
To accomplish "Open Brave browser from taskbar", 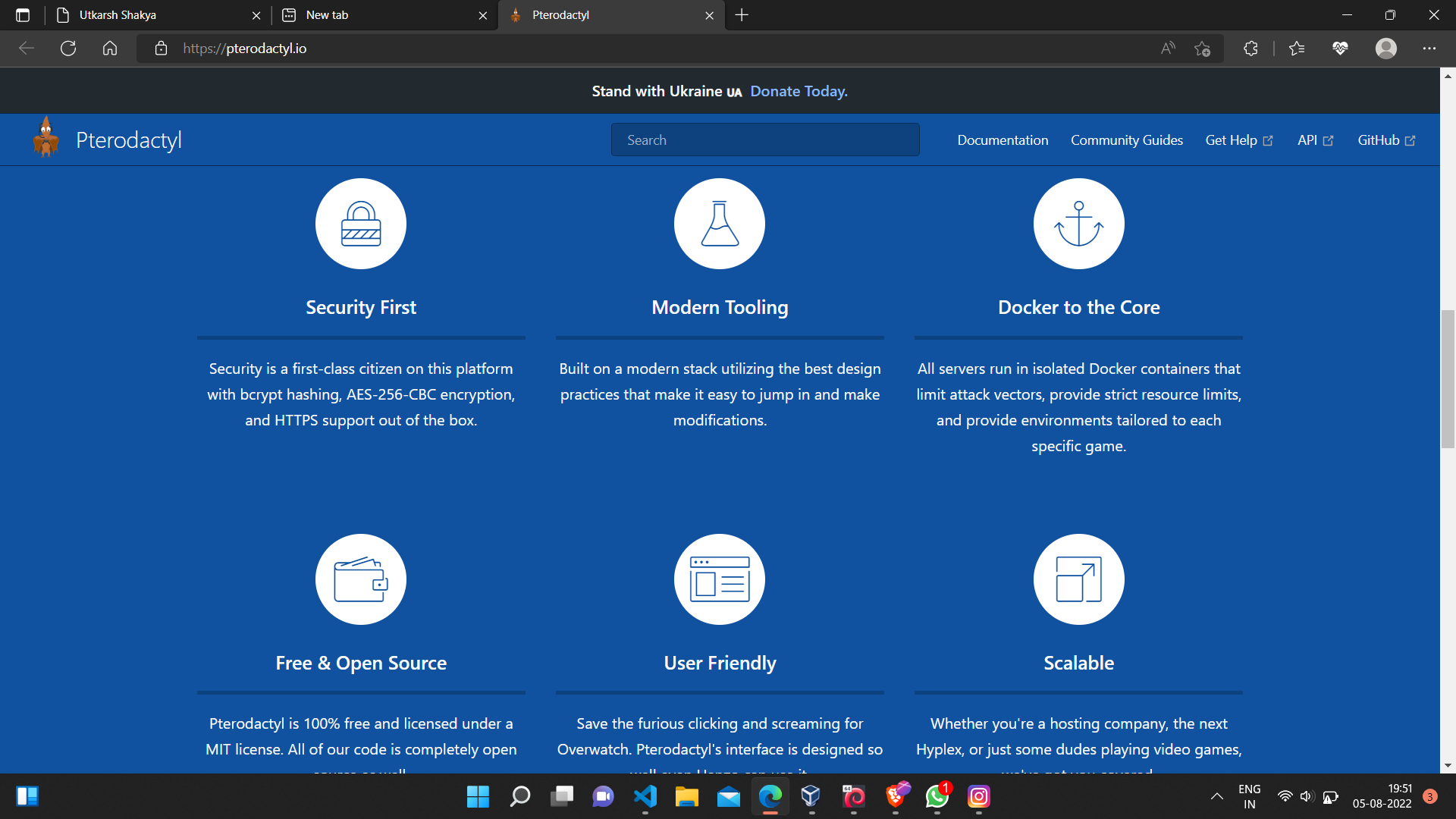I will [x=896, y=796].
